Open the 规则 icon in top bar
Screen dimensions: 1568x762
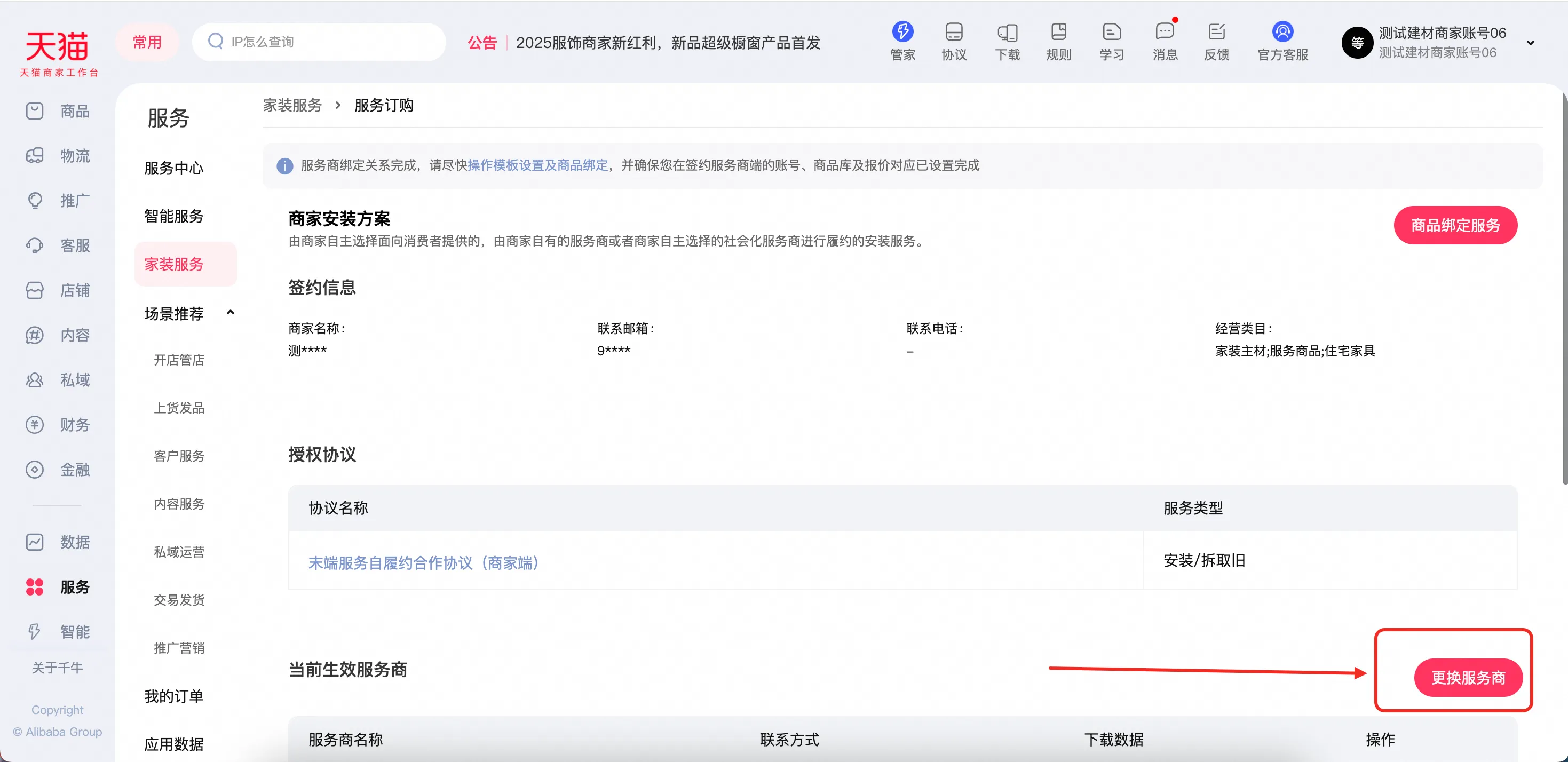coord(1058,42)
